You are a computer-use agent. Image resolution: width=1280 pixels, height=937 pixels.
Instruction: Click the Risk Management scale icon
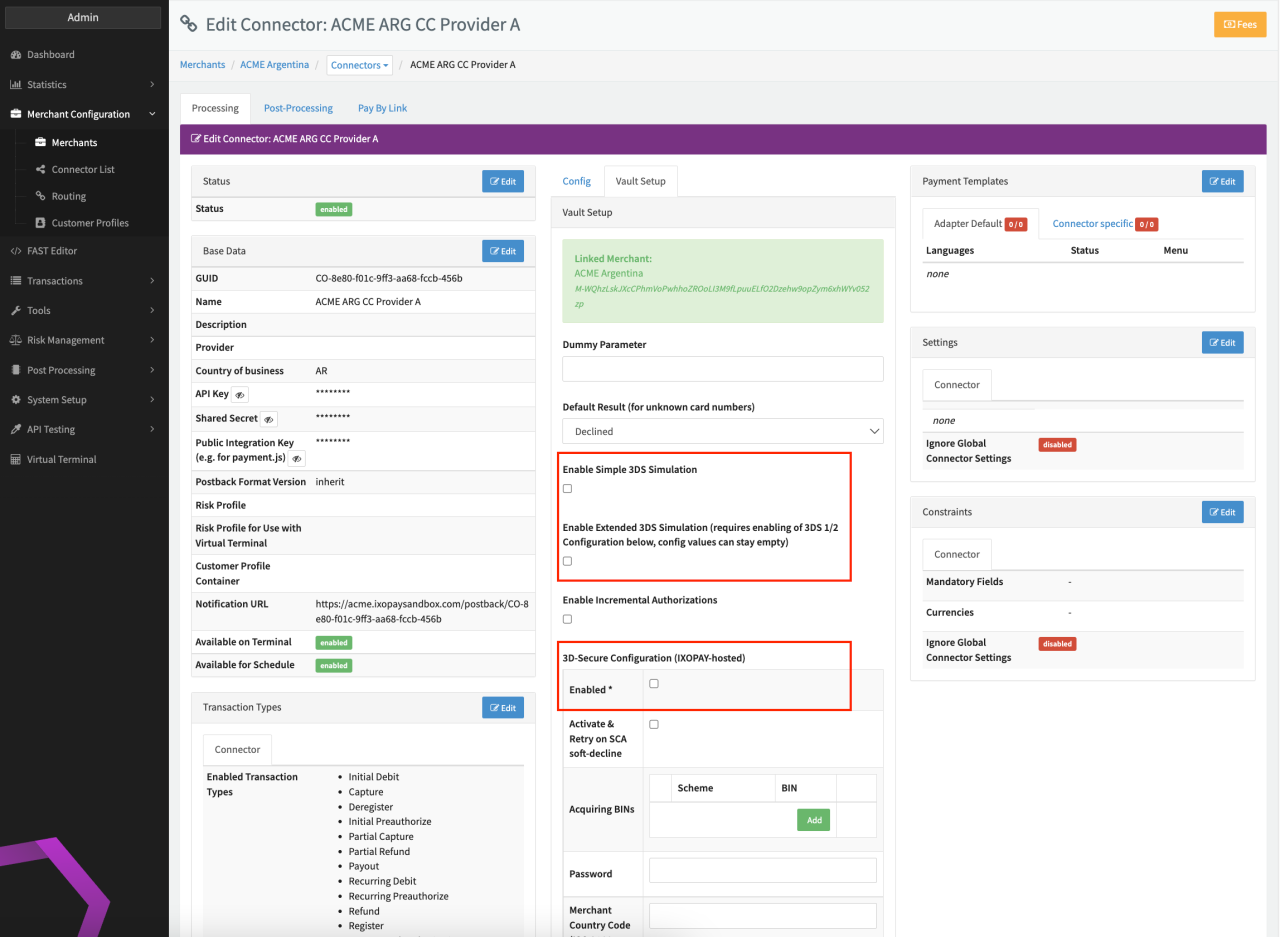pos(16,340)
